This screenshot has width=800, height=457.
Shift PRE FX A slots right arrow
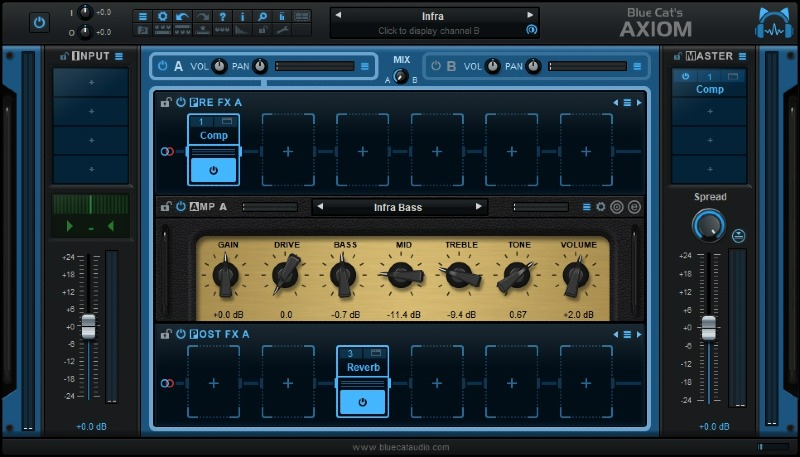pos(639,103)
